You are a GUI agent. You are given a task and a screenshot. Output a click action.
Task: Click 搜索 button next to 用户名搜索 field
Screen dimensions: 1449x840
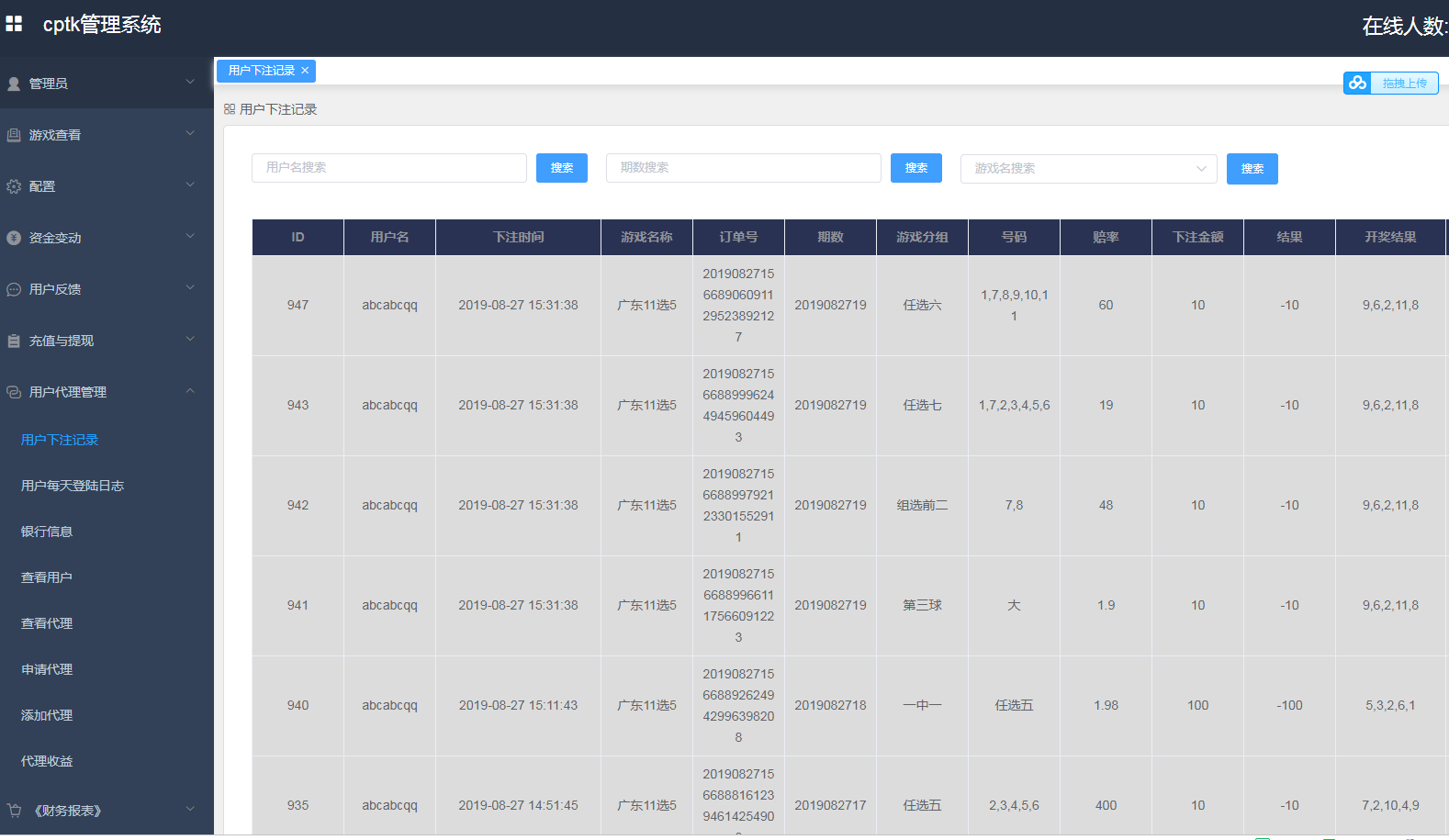[561, 168]
